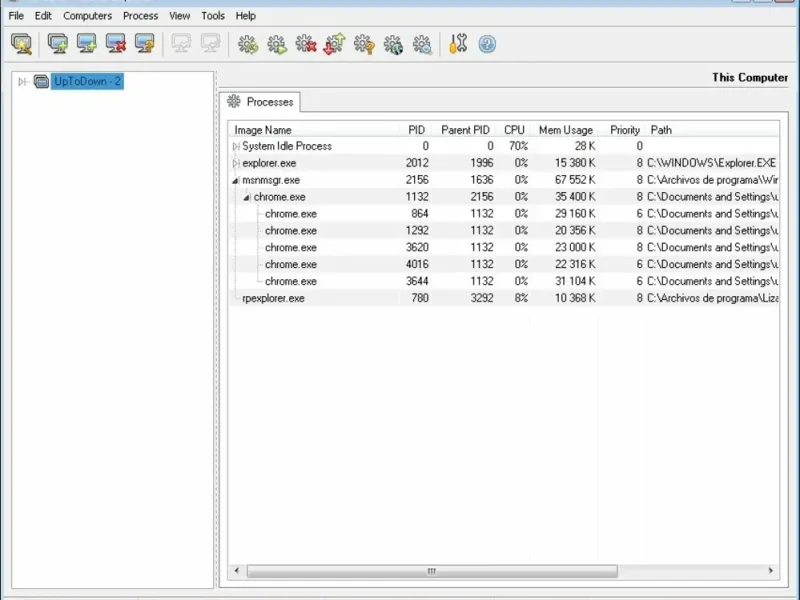Click the refresh processes gear icon
The image size is (800, 600).
pyautogui.click(x=248, y=44)
